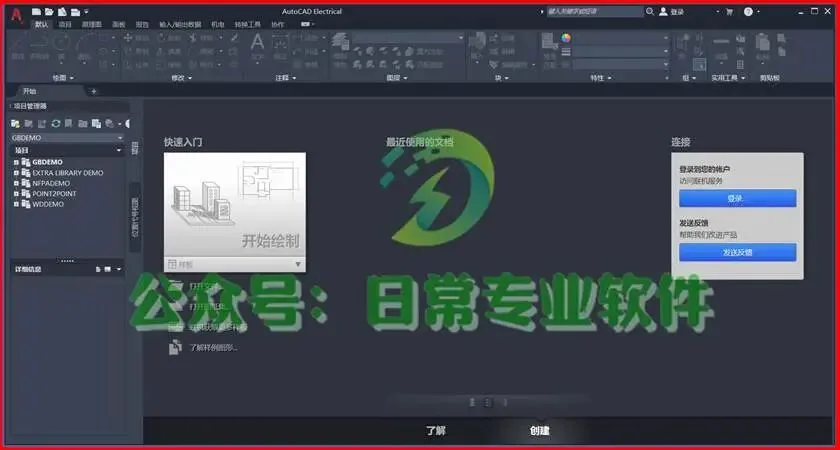Screen dimensions: 840x450
Task: Open the help question mark icon
Action: pos(748,11)
